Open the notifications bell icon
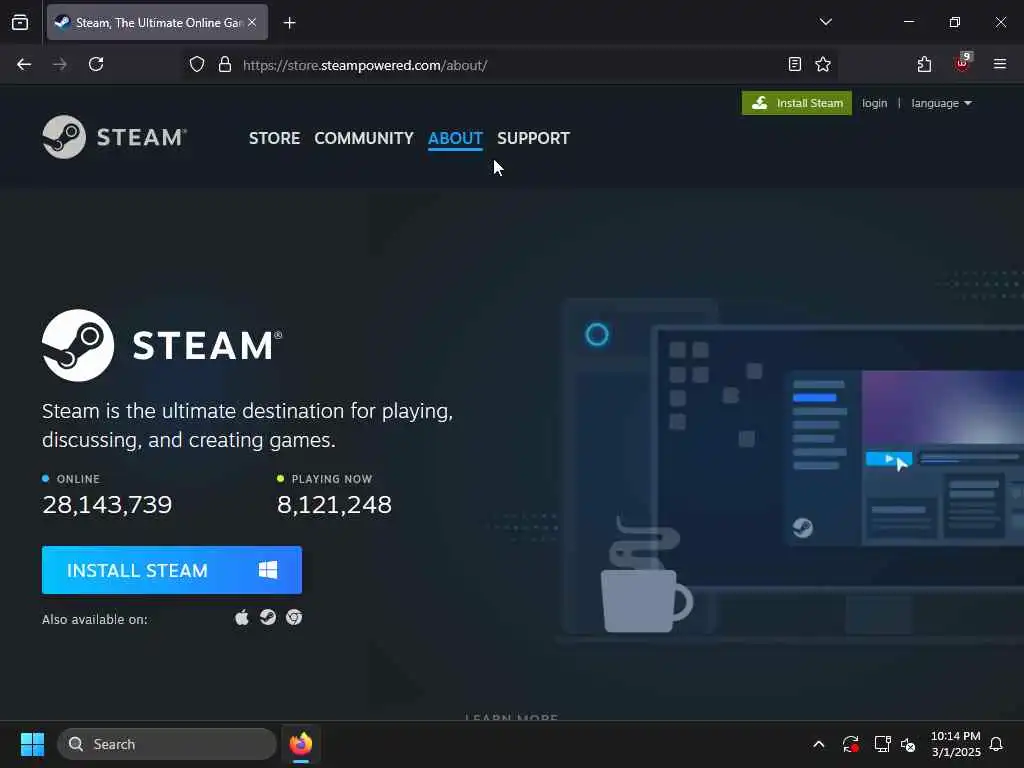Viewport: 1024px width, 768px height. click(996, 744)
